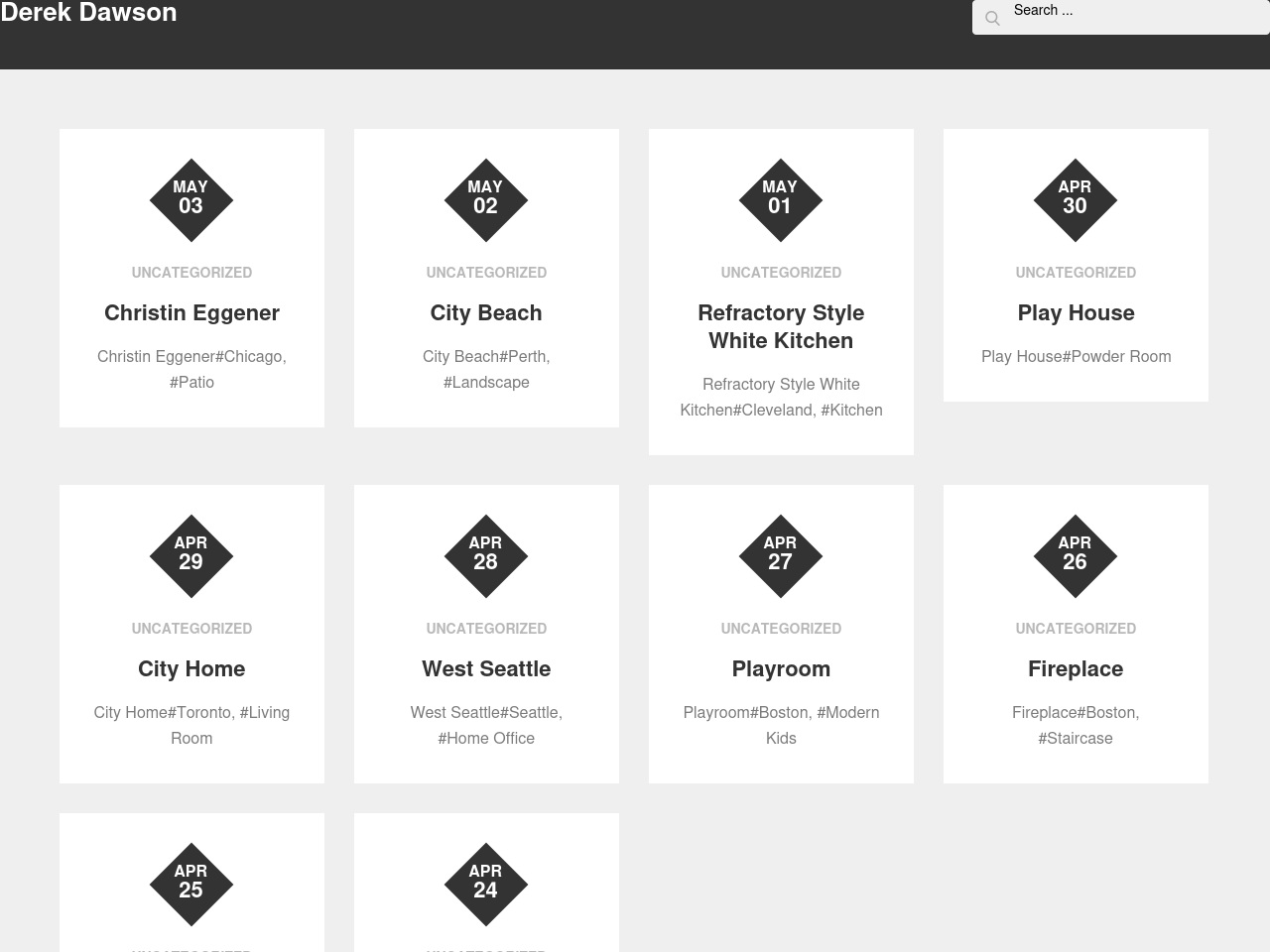Viewport: 1270px width, 952px height.
Task: Click Uncategorized above City Beach
Action: (486, 272)
